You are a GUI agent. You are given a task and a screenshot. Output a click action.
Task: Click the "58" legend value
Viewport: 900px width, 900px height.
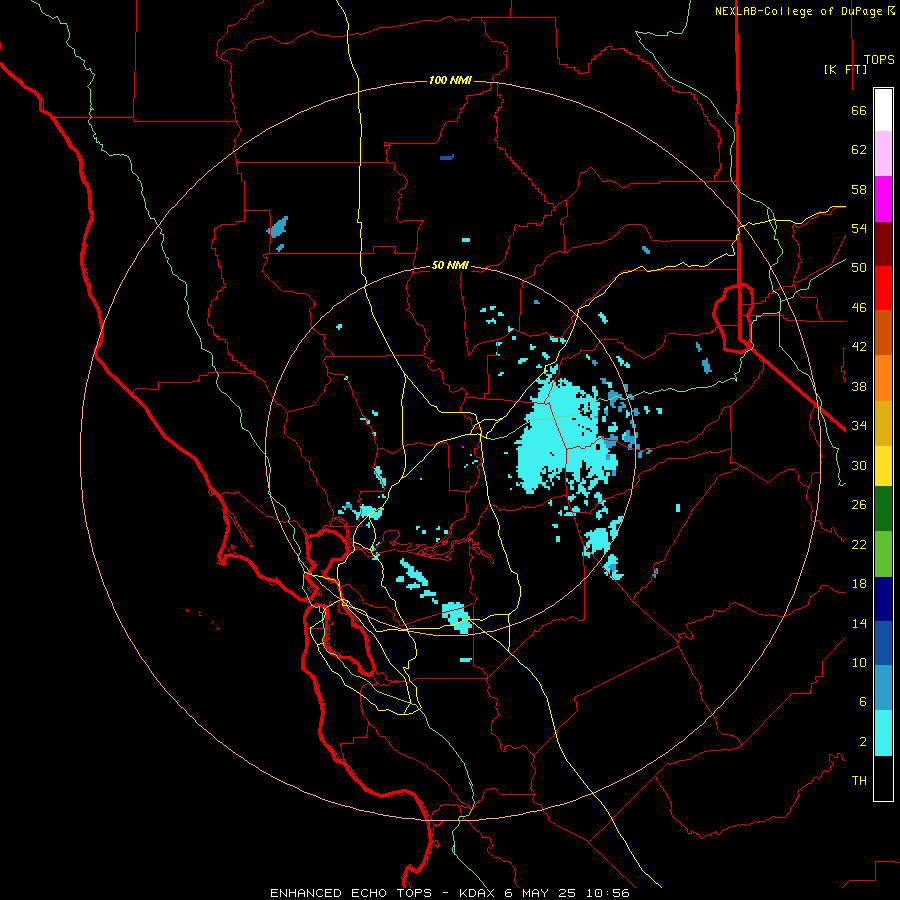point(859,189)
